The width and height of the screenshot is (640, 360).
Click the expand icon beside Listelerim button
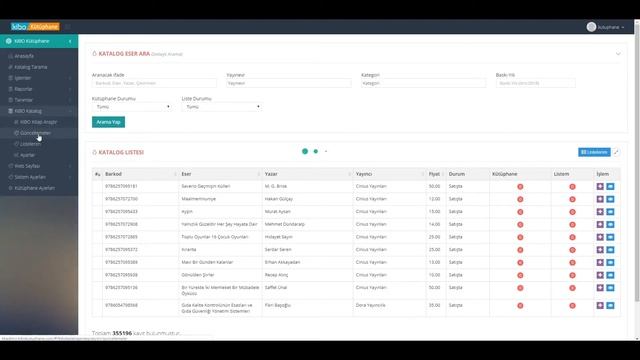tap(616, 152)
